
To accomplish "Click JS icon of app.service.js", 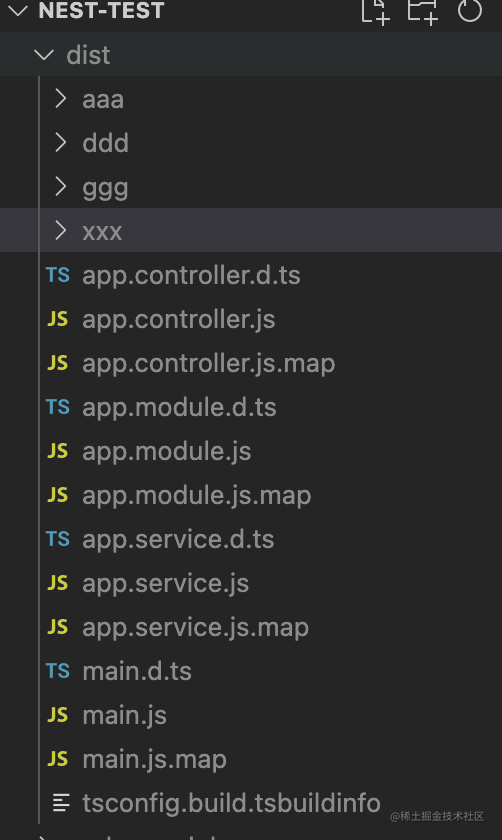I will [58, 583].
